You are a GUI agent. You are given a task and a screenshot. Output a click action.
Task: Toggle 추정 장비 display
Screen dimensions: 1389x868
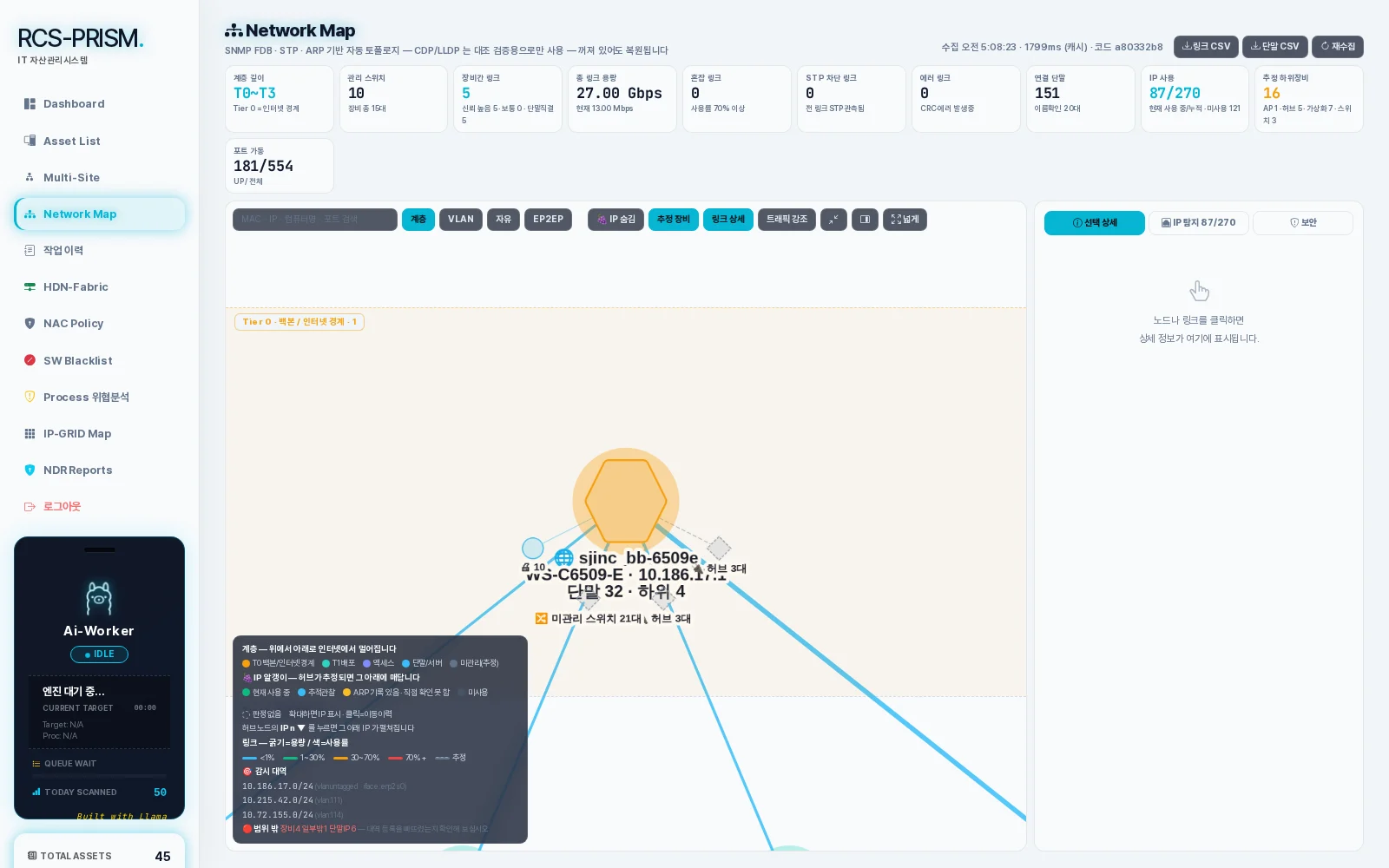(x=674, y=220)
